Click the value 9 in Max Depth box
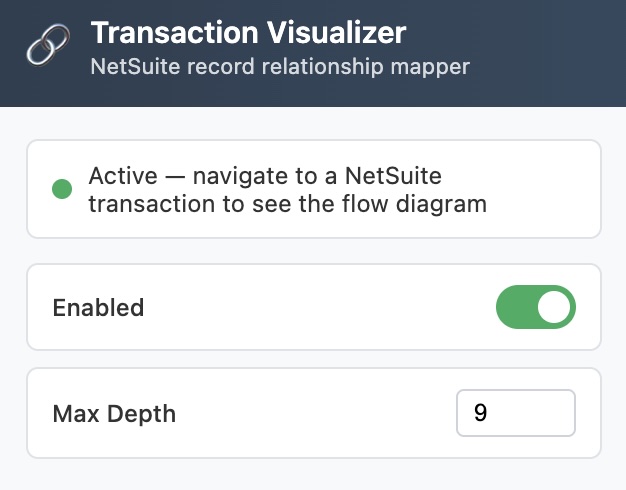The image size is (626, 490). 480,413
